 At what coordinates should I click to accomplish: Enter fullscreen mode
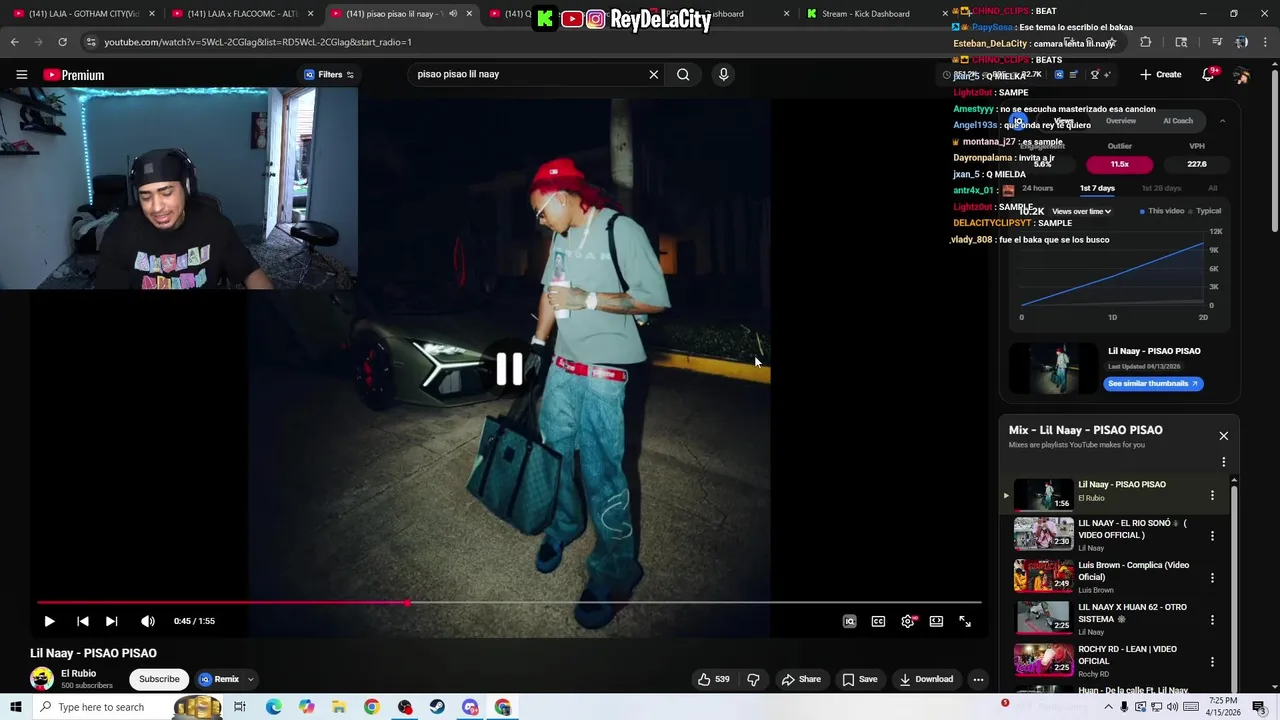pos(965,621)
